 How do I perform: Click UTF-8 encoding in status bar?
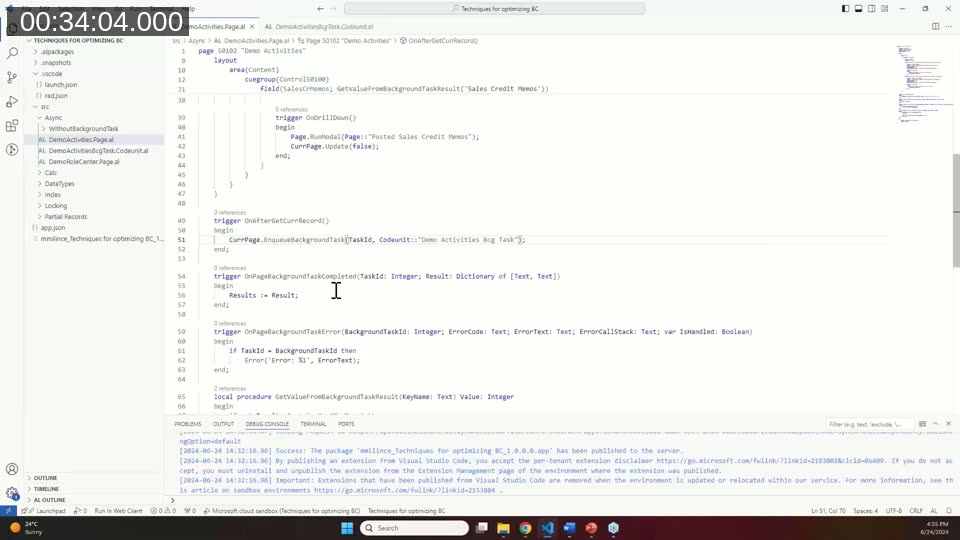894,511
